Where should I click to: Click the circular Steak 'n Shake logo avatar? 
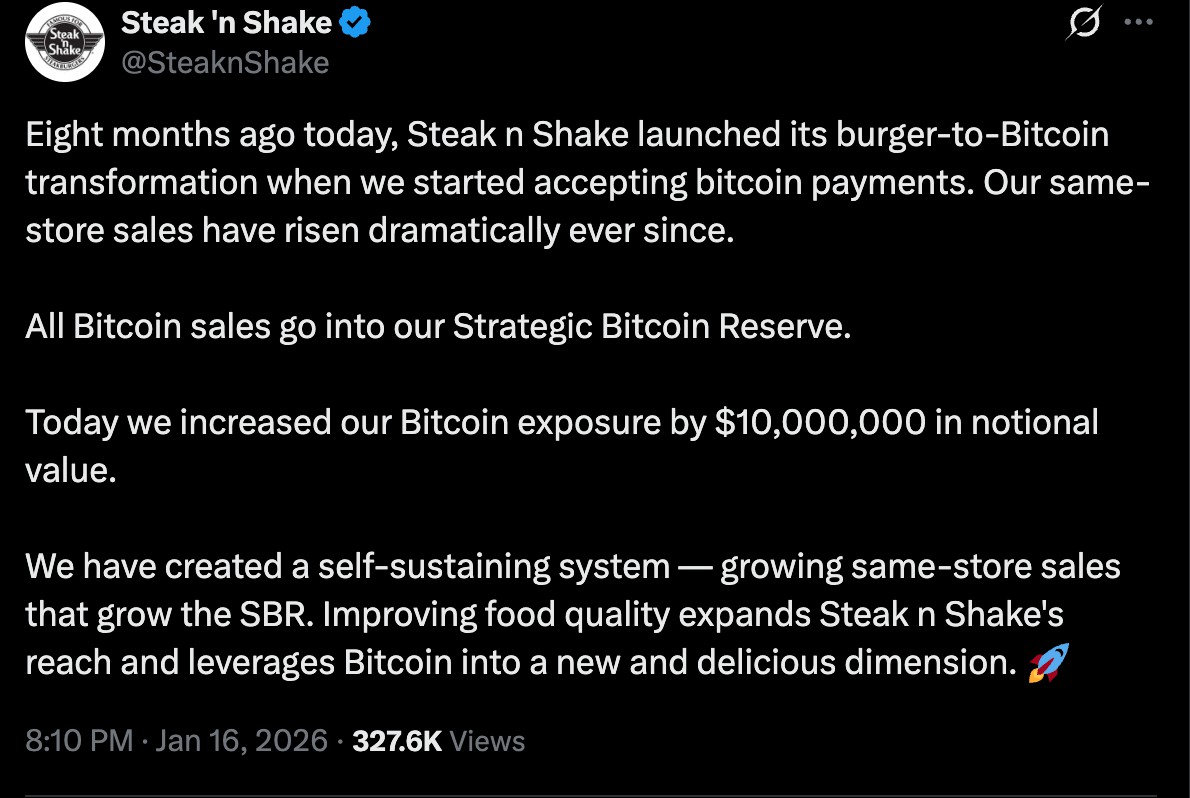point(64,42)
